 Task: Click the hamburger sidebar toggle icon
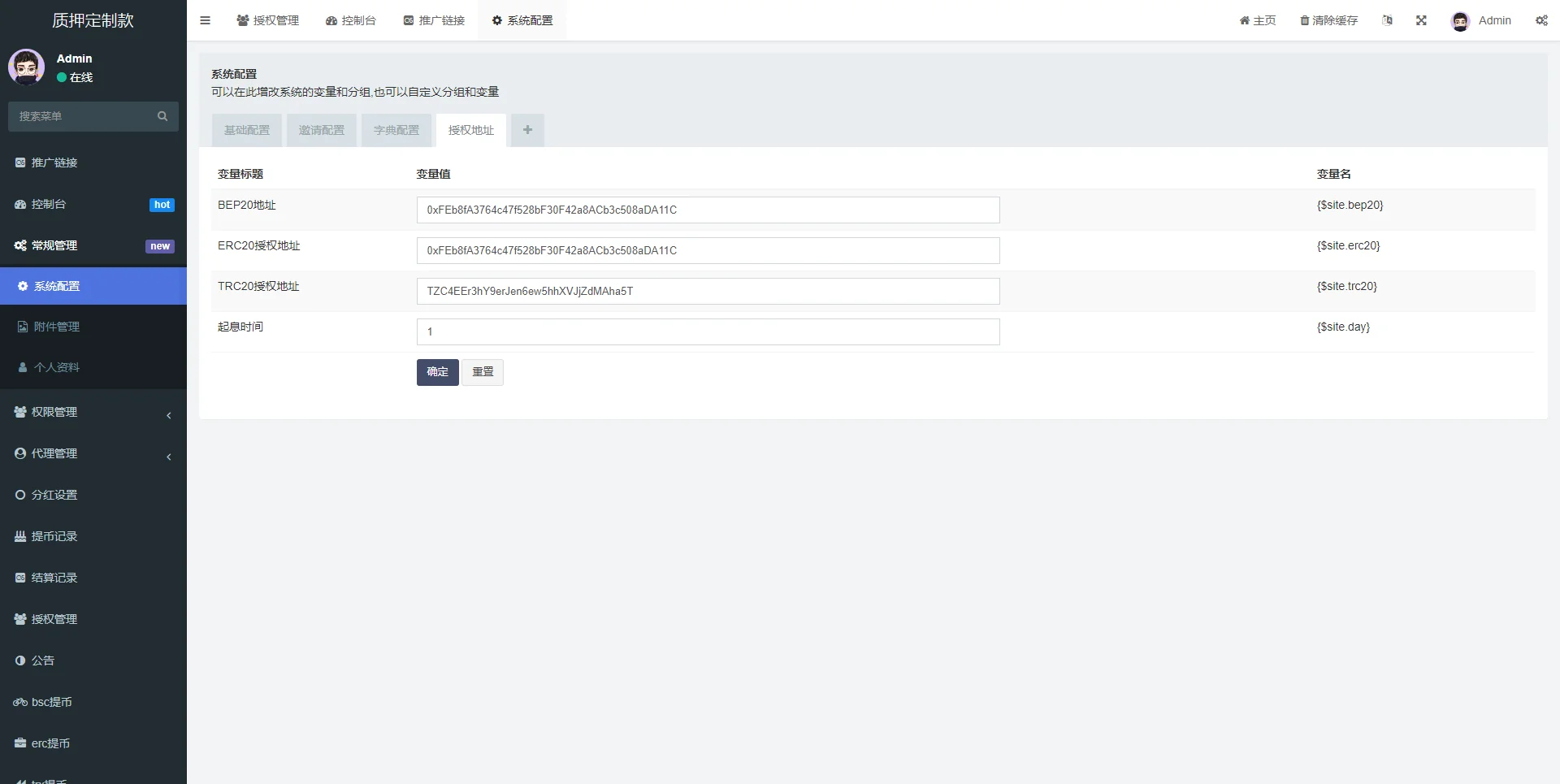point(205,20)
